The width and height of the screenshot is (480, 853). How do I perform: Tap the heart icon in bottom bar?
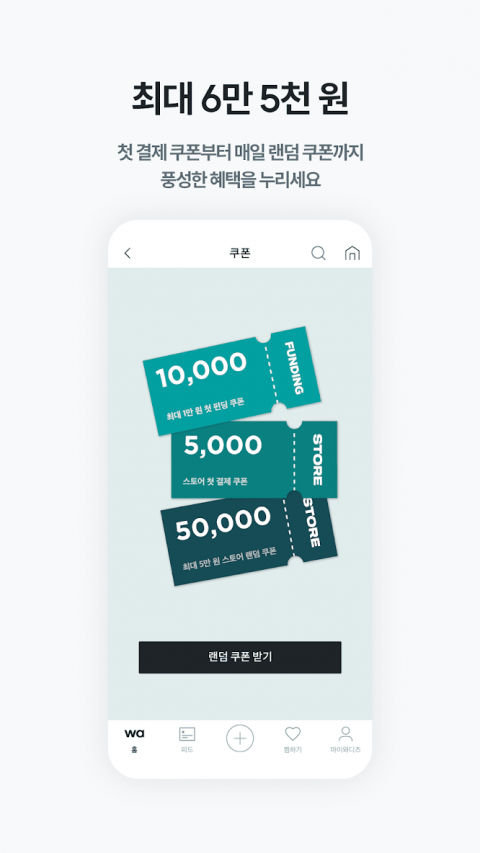pos(293,734)
